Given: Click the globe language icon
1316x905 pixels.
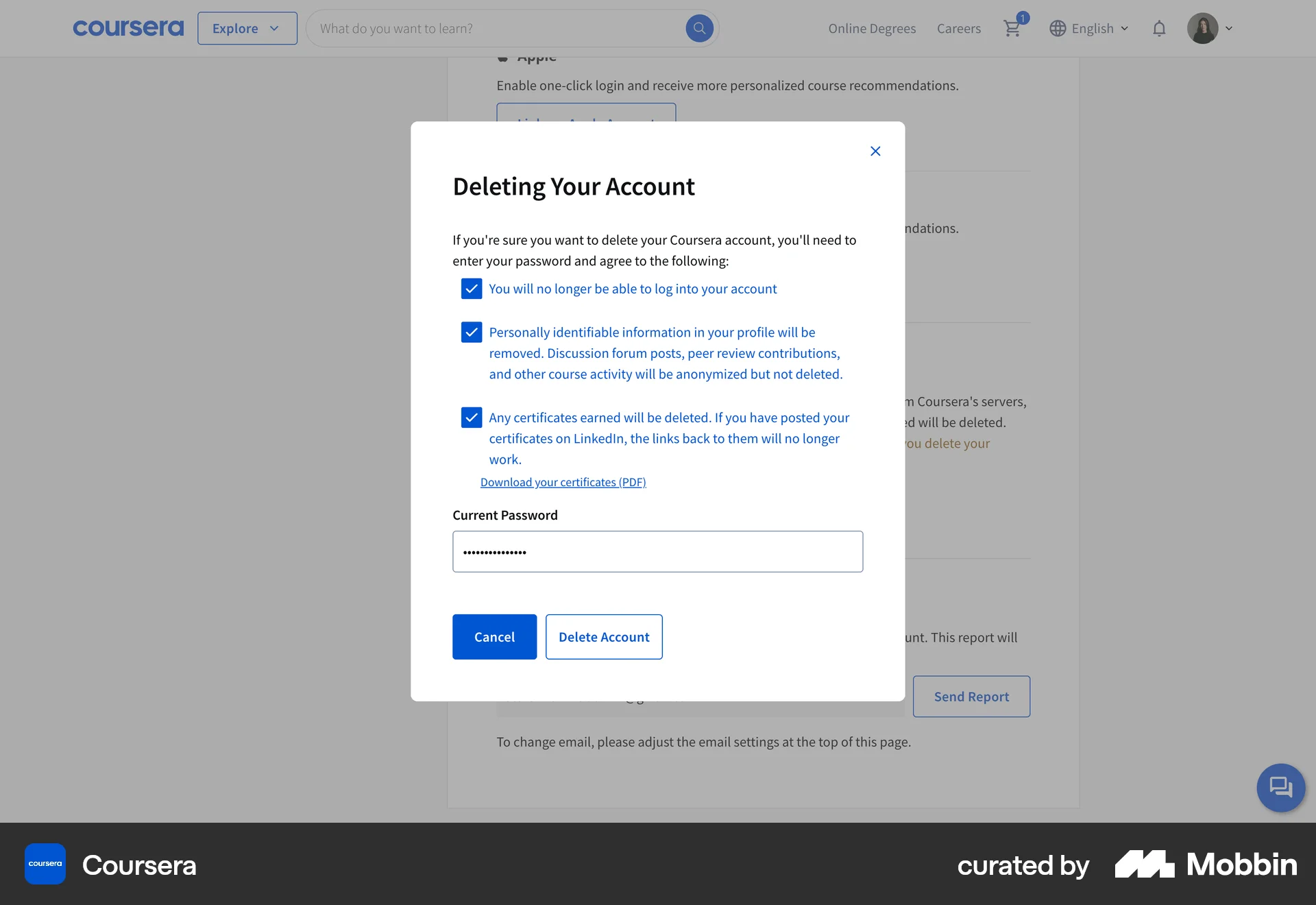Looking at the screenshot, I should coord(1058,28).
